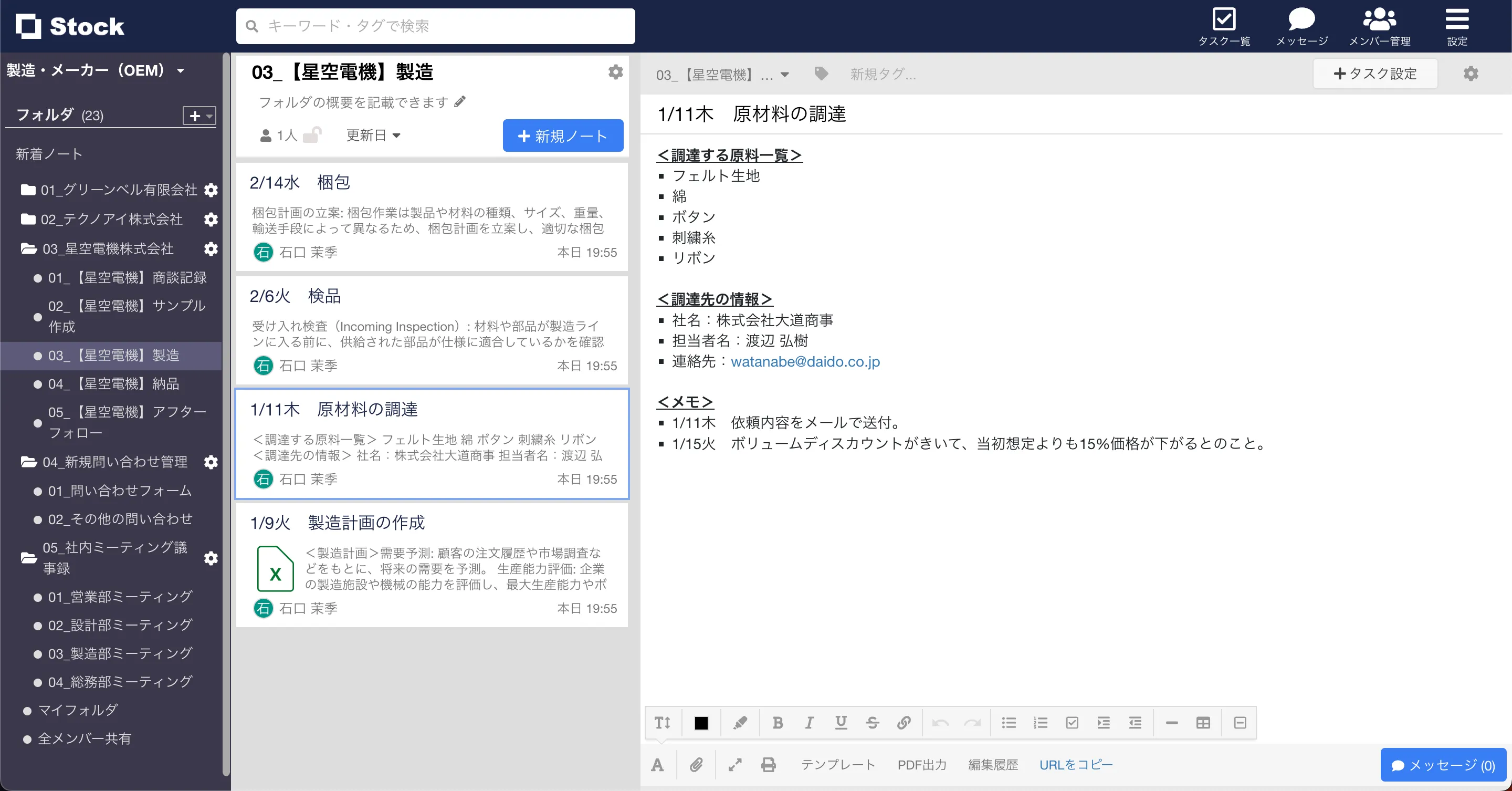Image resolution: width=1512 pixels, height=791 pixels.
Task: Attach a file using the paperclip icon
Action: (x=696, y=765)
